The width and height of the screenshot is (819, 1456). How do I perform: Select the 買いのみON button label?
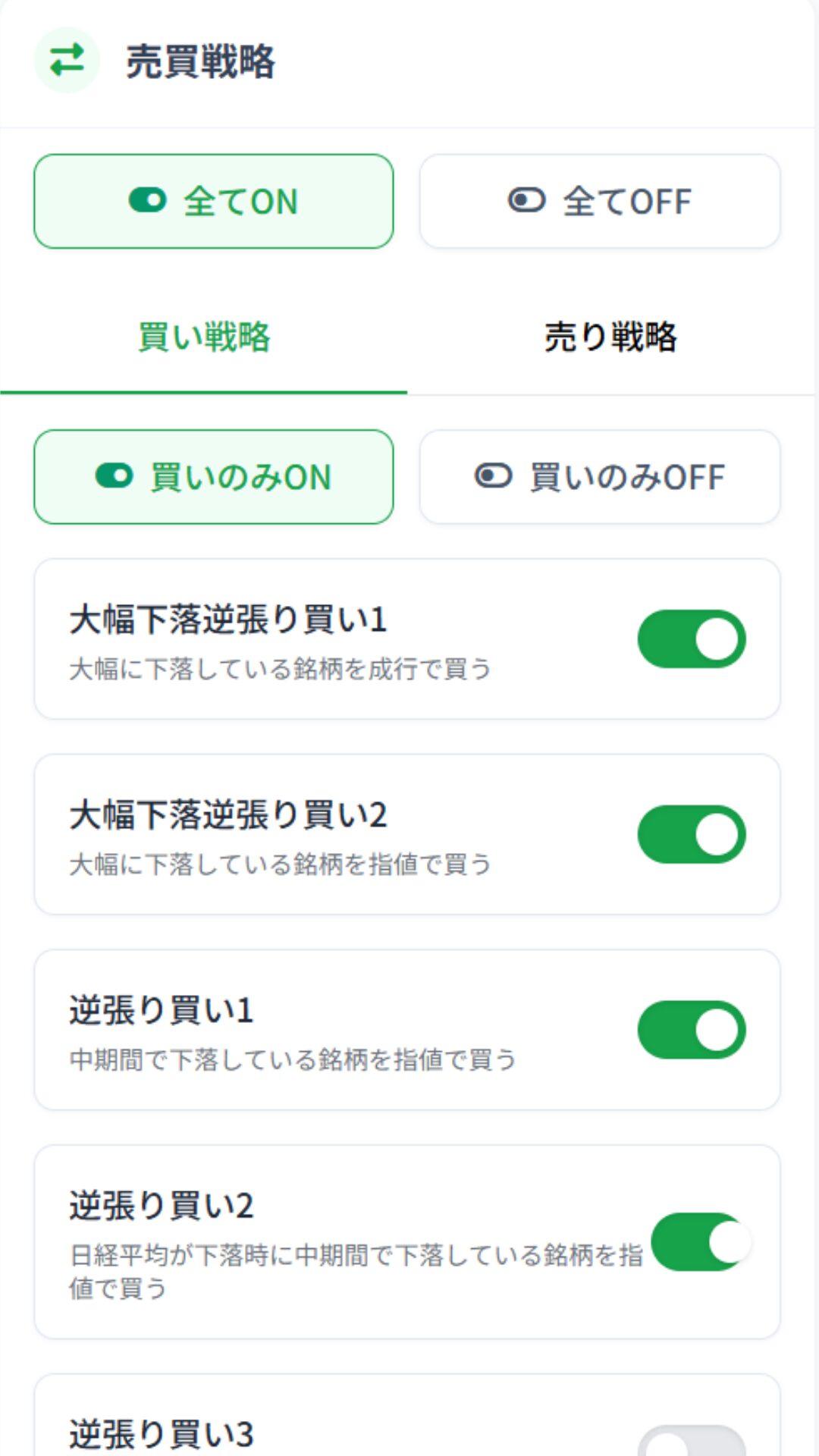click(x=240, y=478)
